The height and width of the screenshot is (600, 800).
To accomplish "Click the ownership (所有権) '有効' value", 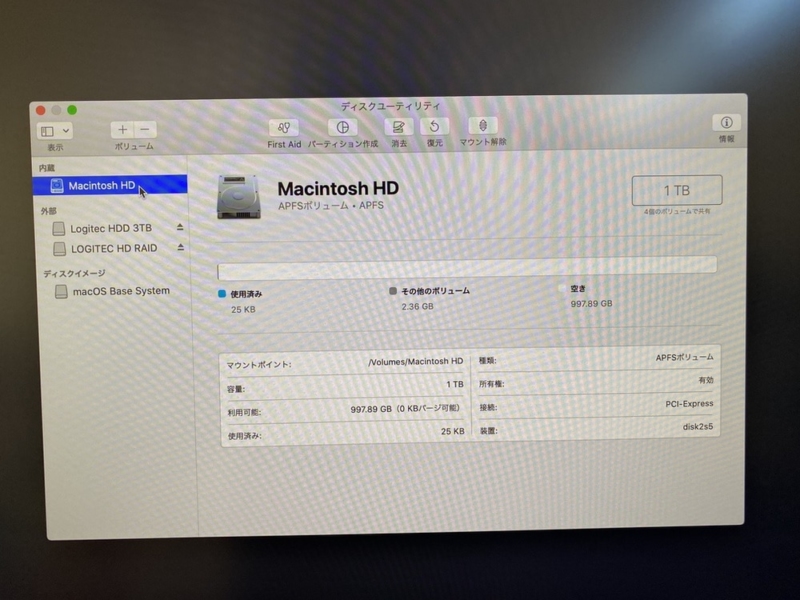I will tap(706, 380).
